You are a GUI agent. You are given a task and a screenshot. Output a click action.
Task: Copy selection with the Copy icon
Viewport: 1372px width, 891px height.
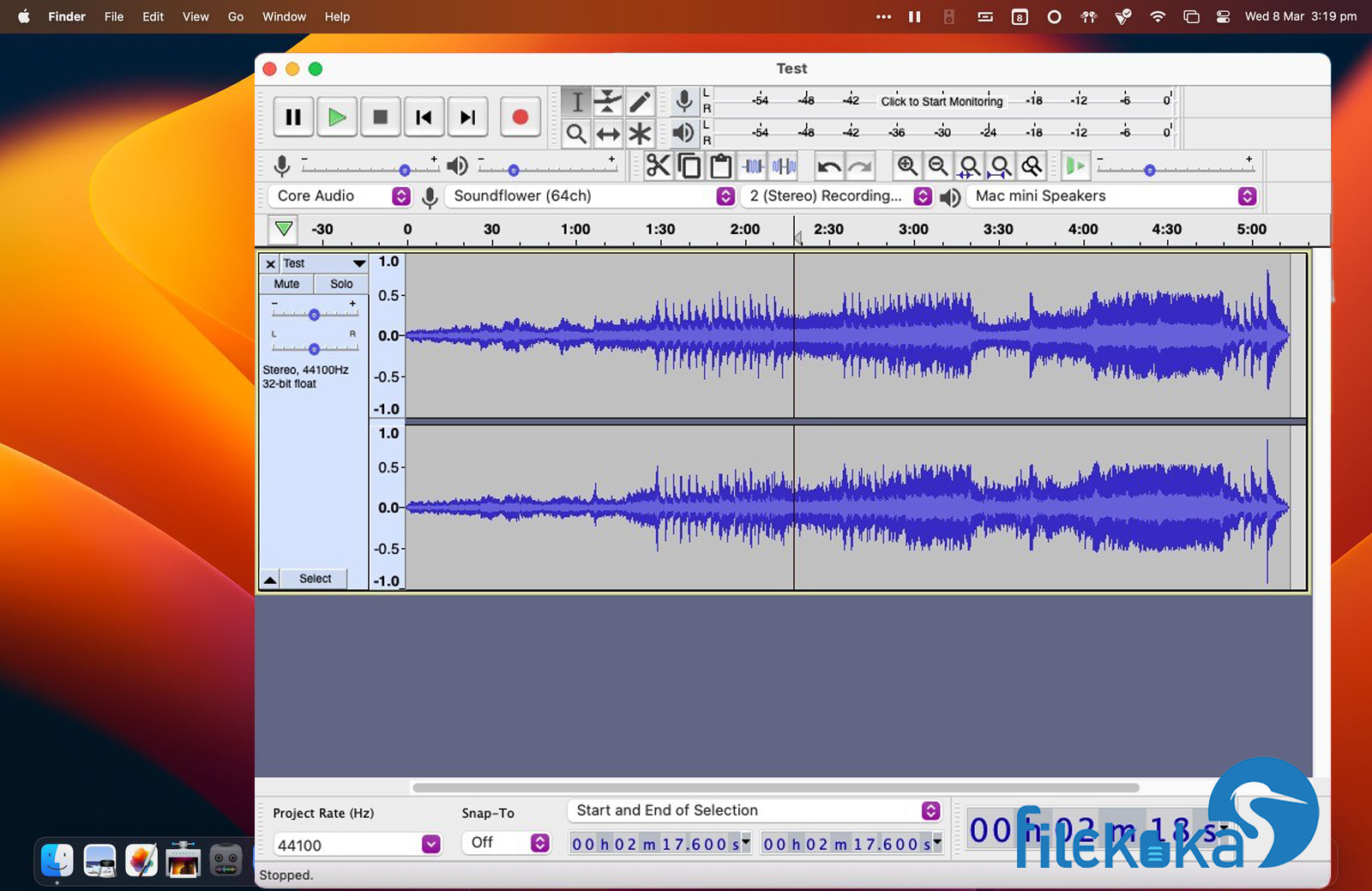click(689, 166)
